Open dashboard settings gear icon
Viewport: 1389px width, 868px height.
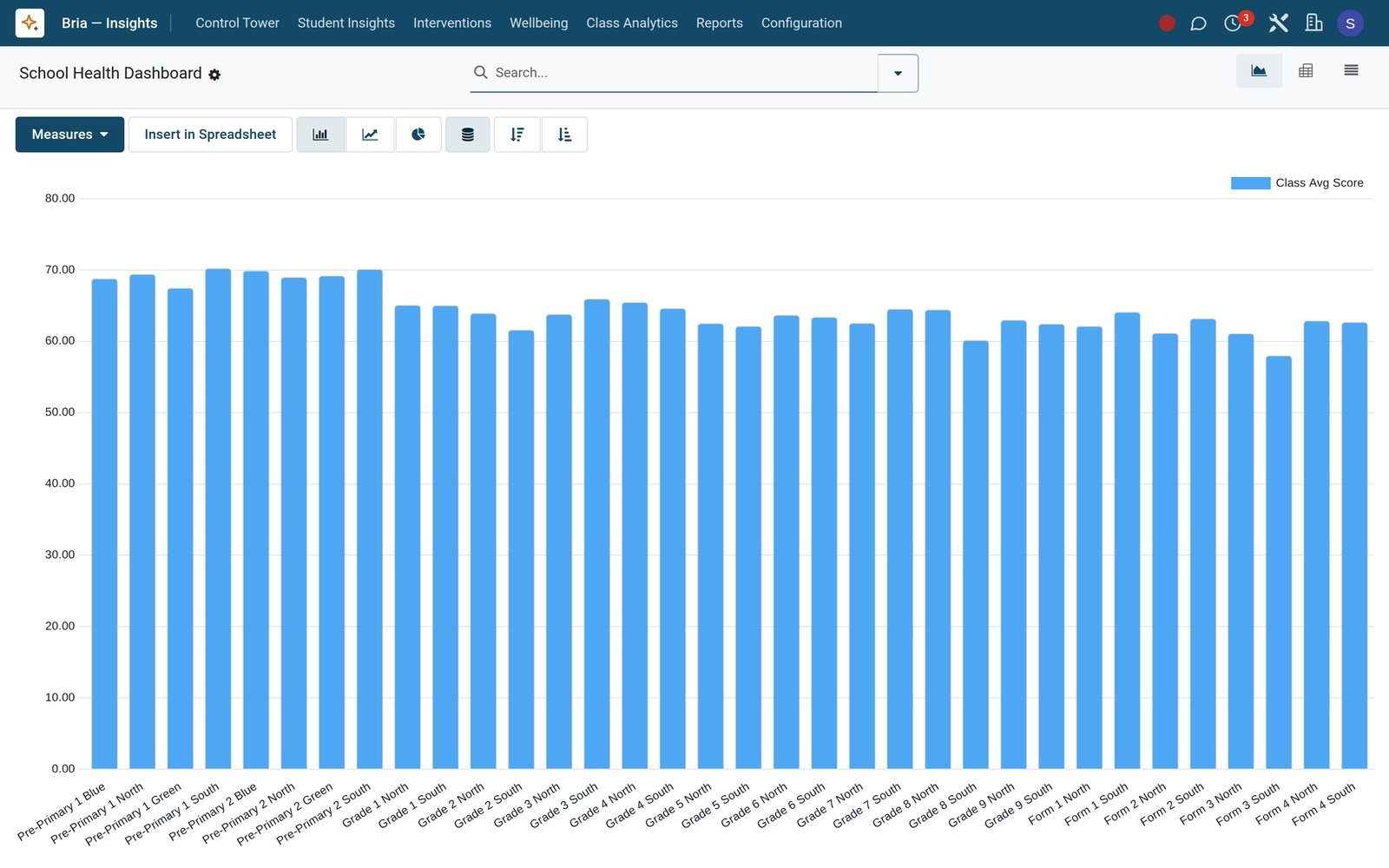(214, 75)
